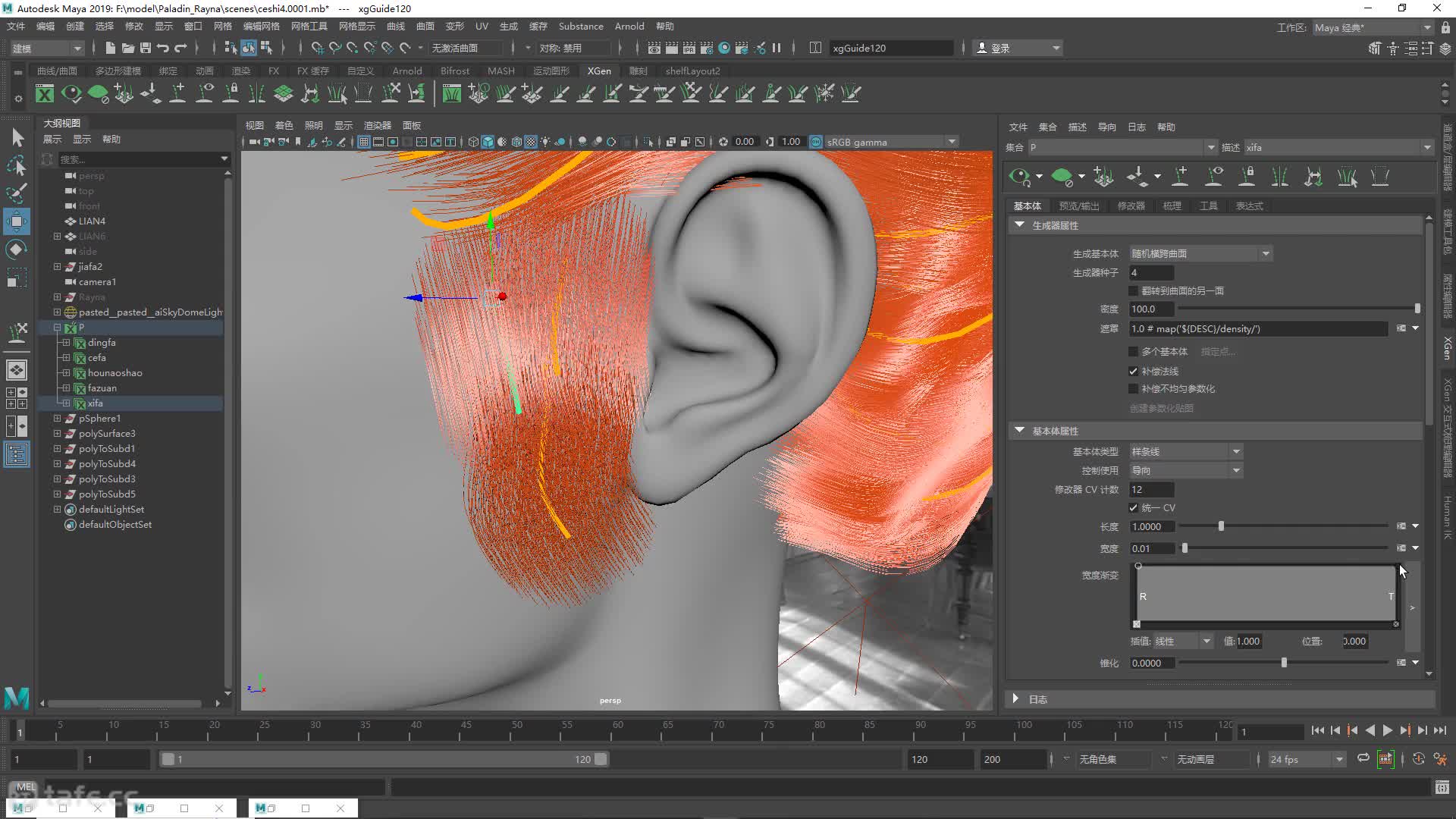1456x819 pixels.
Task: Click the 生成器种子 seed input field
Action: tap(1151, 272)
